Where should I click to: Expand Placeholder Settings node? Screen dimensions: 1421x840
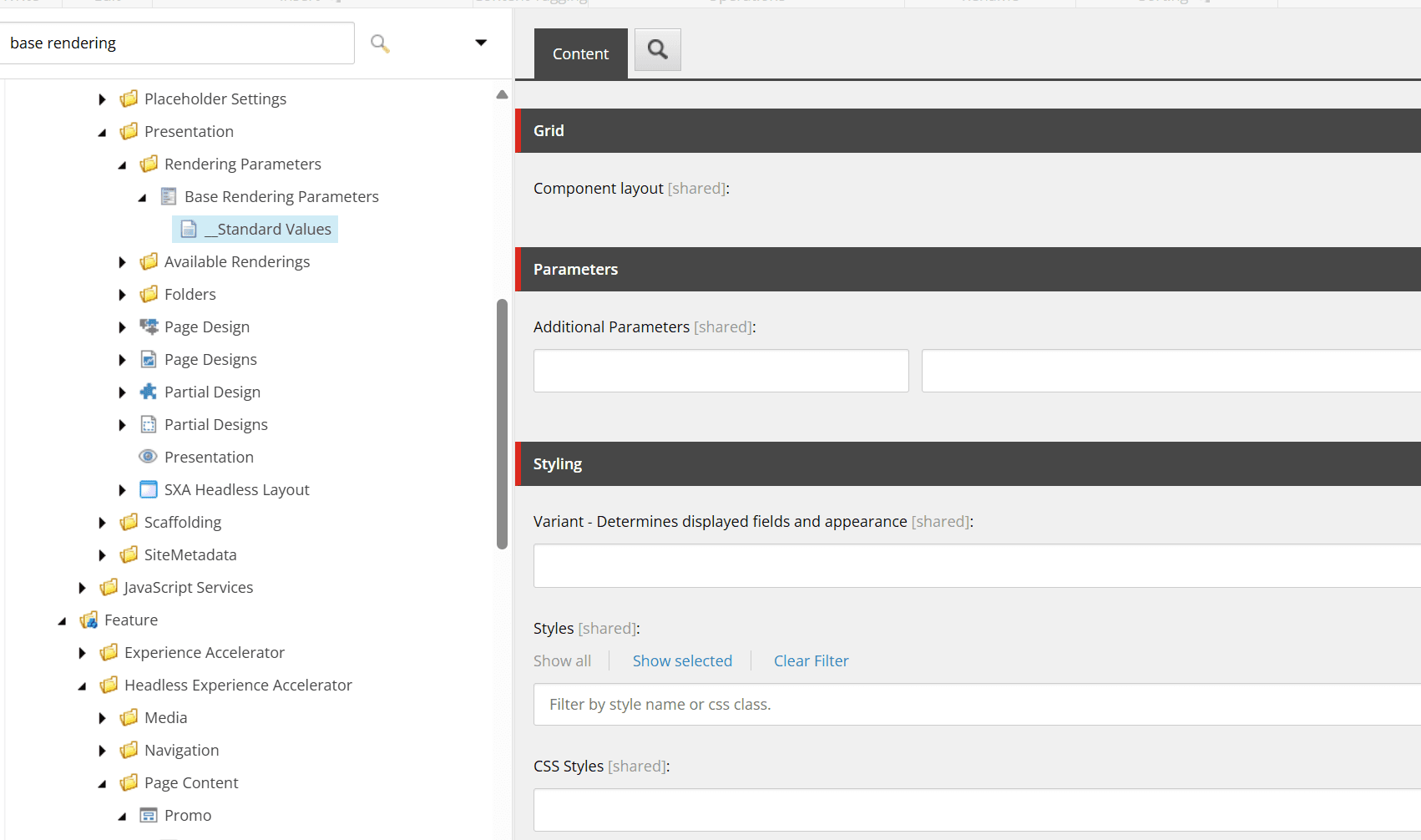(x=102, y=99)
